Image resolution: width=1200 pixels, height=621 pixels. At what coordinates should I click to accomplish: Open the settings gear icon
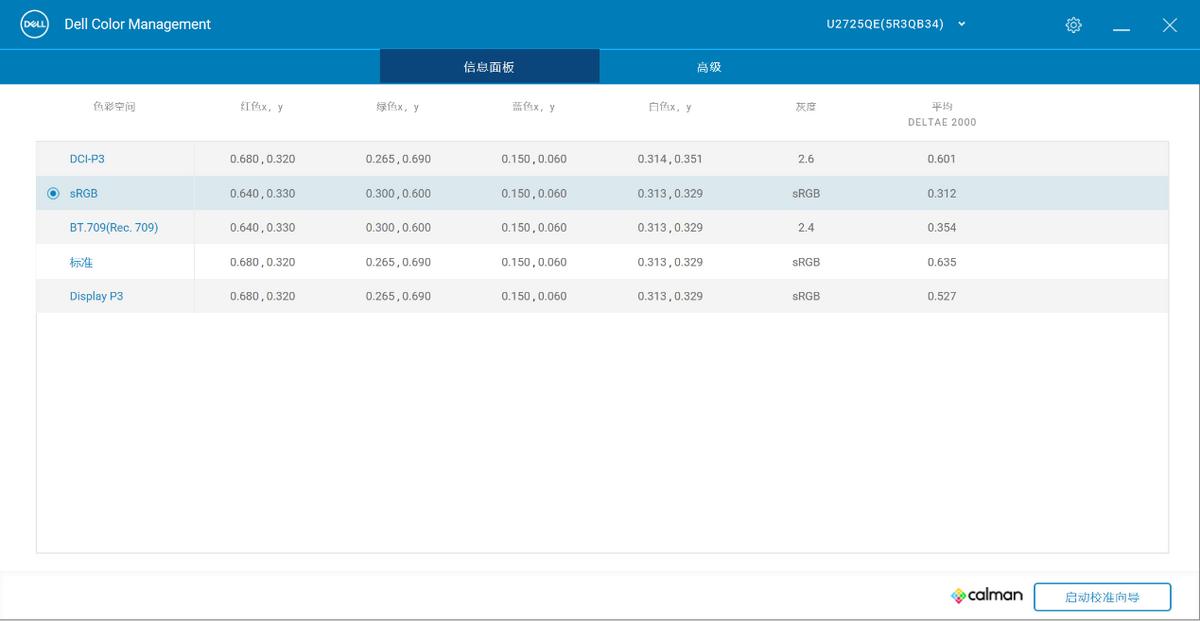(1073, 25)
